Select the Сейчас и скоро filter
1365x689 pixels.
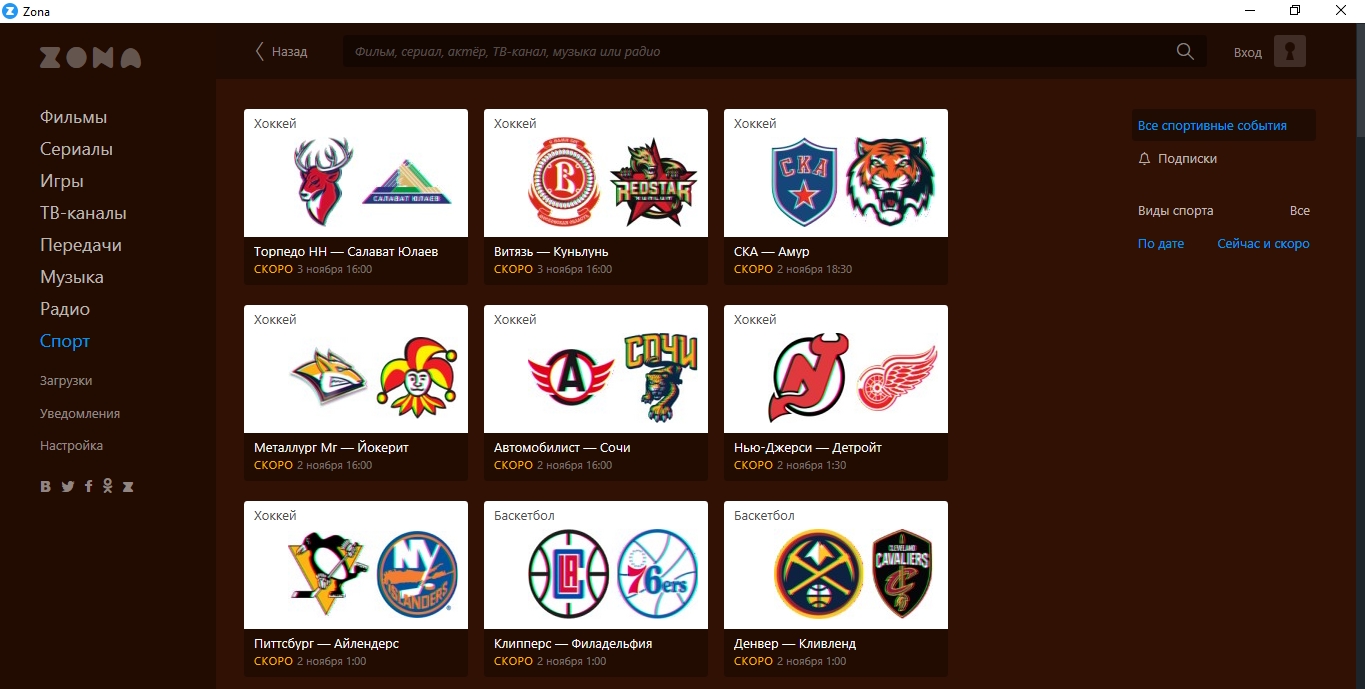(x=1263, y=244)
